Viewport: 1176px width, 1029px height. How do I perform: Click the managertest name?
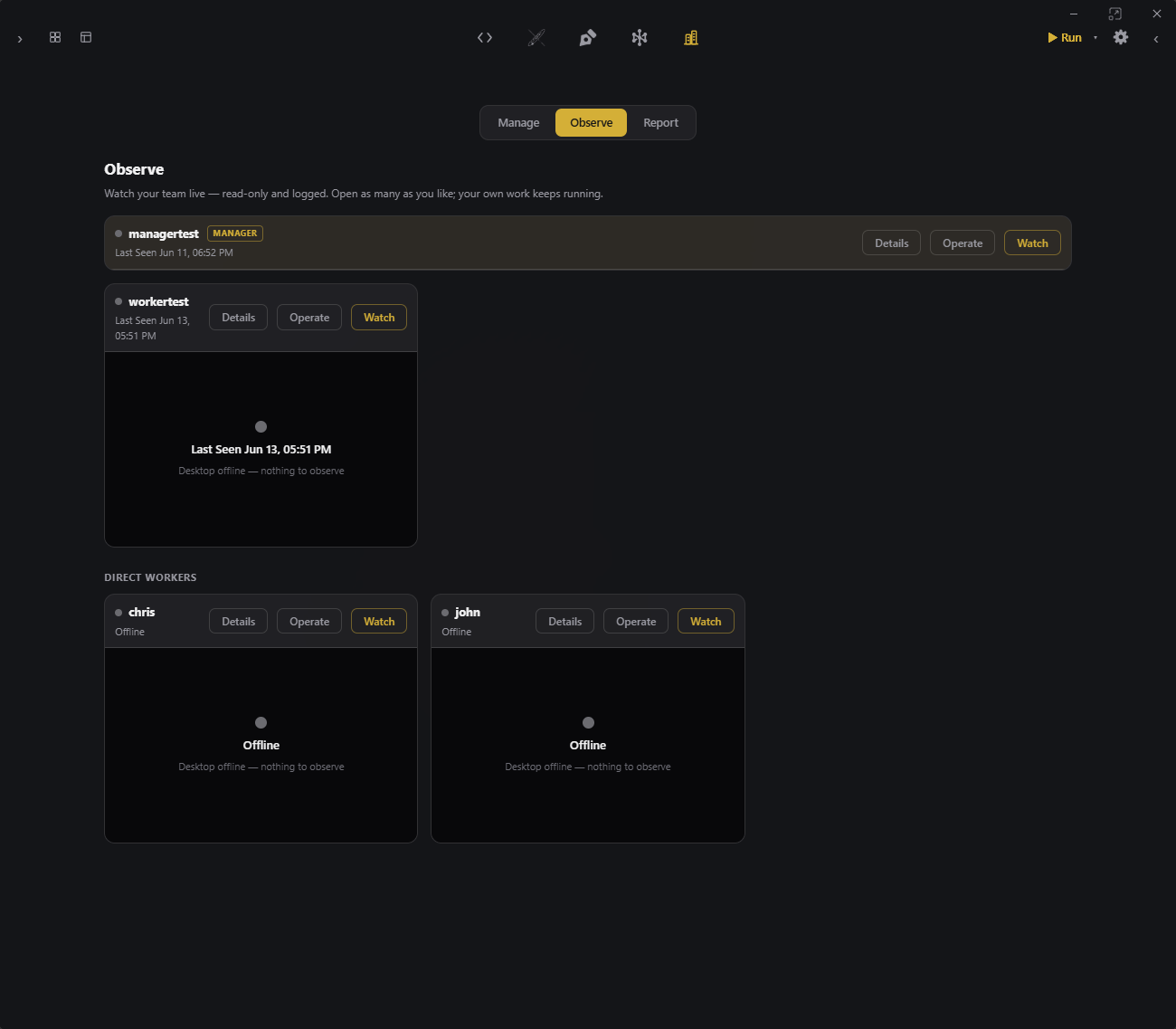click(163, 233)
